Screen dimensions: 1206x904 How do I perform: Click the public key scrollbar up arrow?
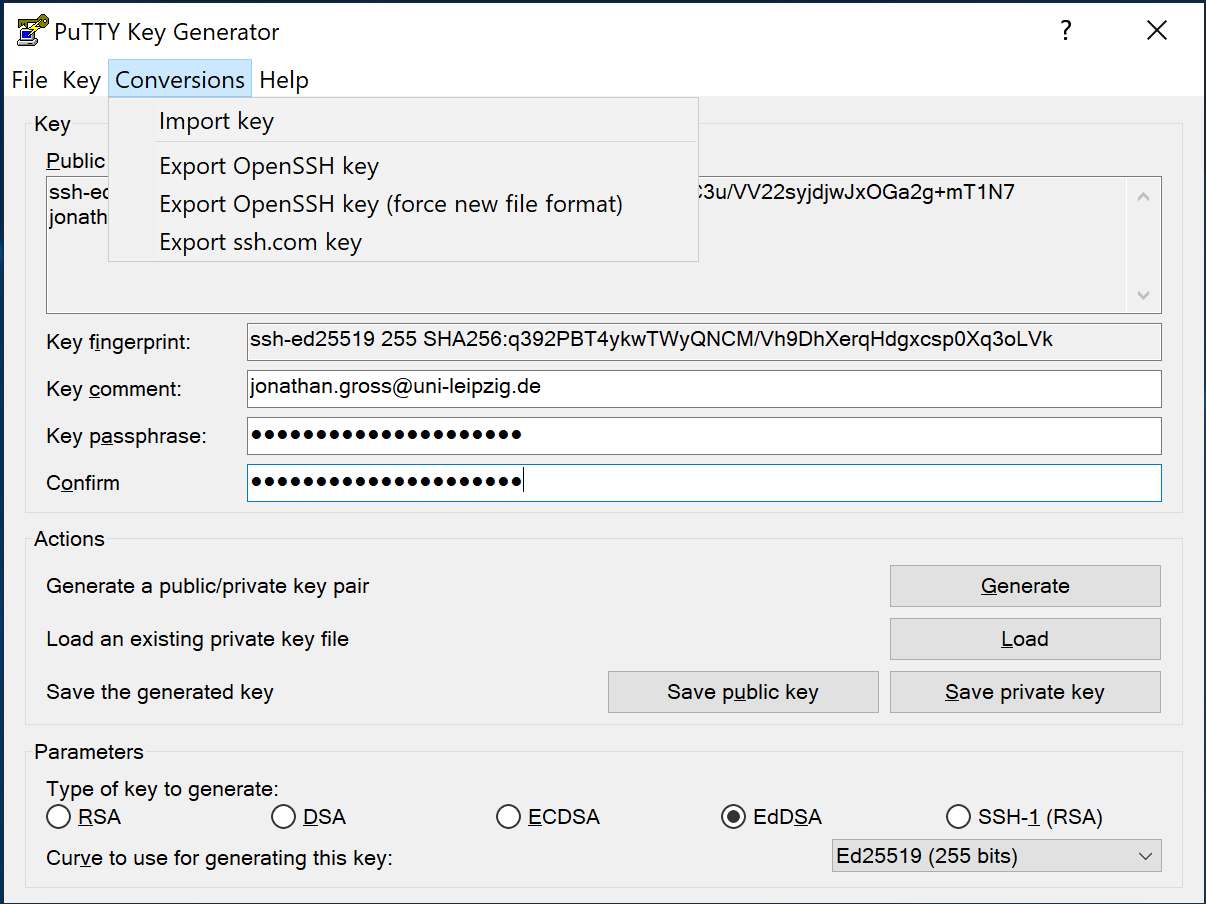(x=1144, y=197)
